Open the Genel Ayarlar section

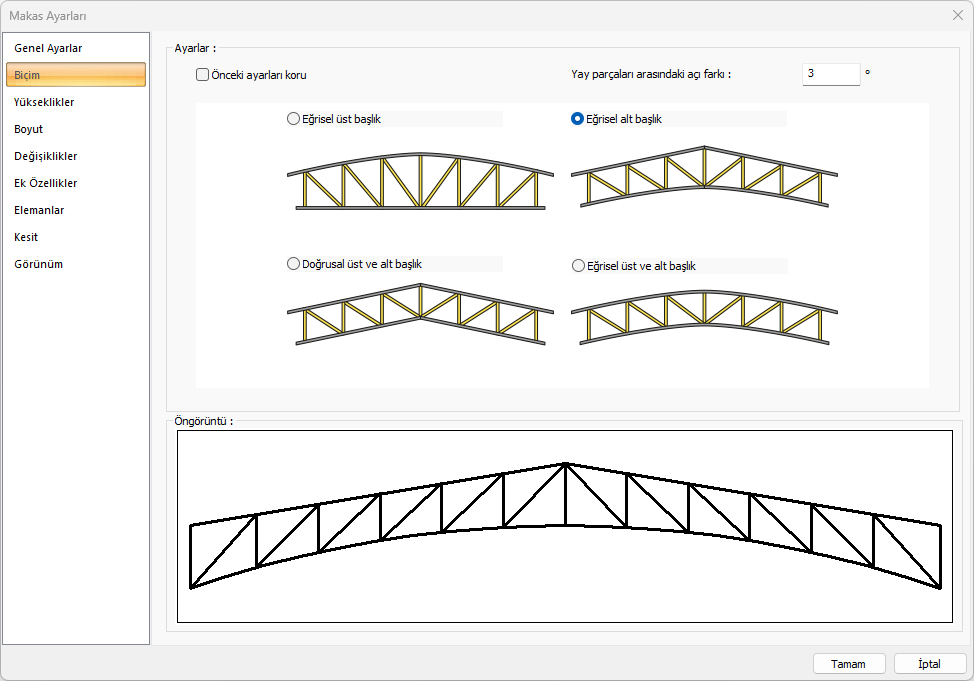48,48
